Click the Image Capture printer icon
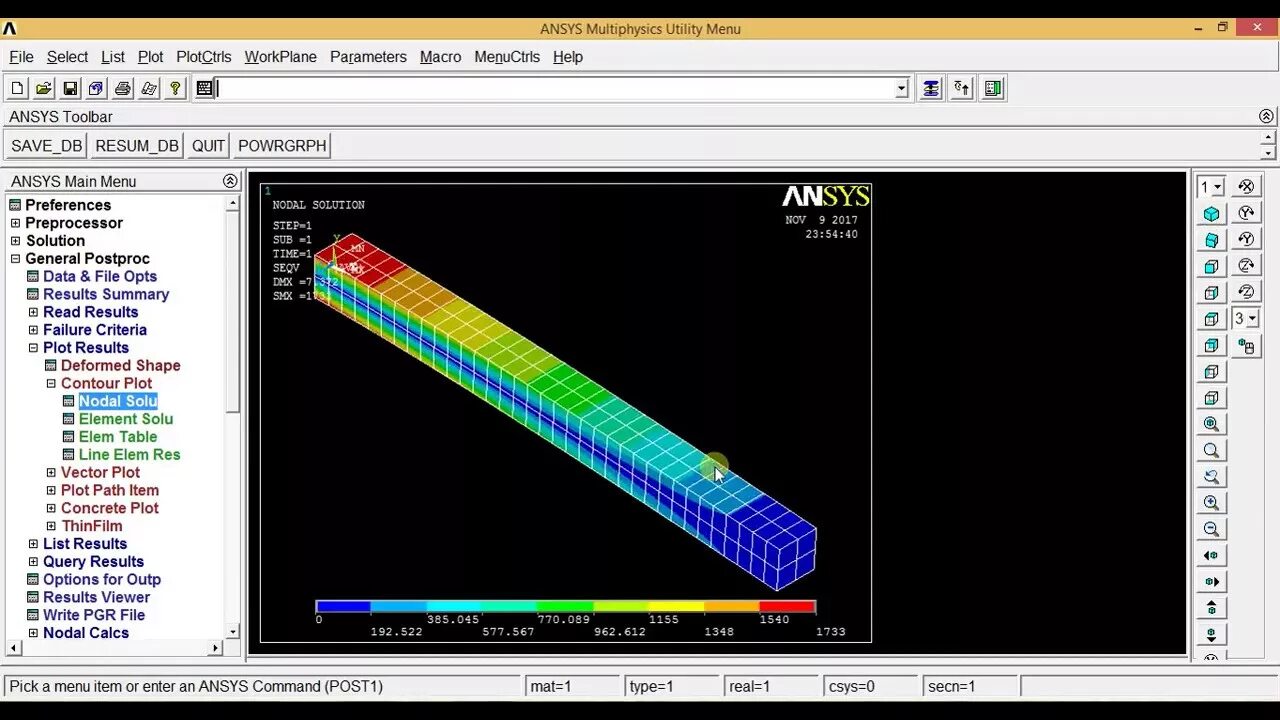This screenshot has width=1280, height=720. (x=122, y=88)
